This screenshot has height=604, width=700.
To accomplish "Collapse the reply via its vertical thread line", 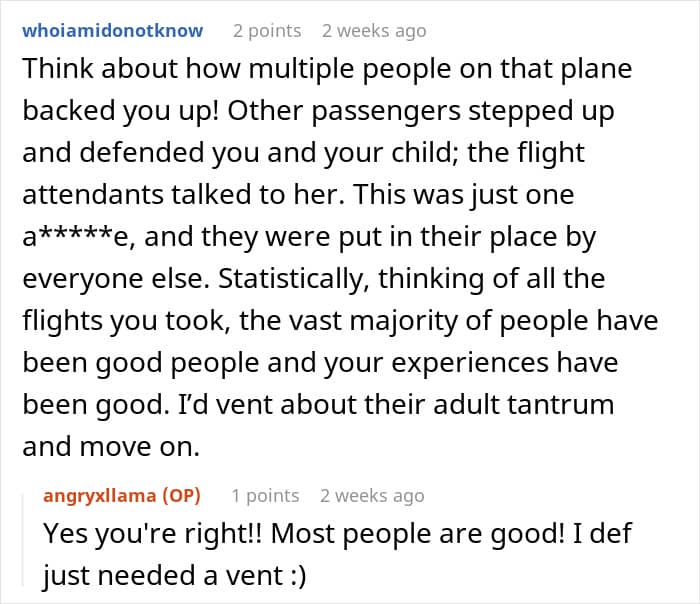I will click(x=23, y=539).
